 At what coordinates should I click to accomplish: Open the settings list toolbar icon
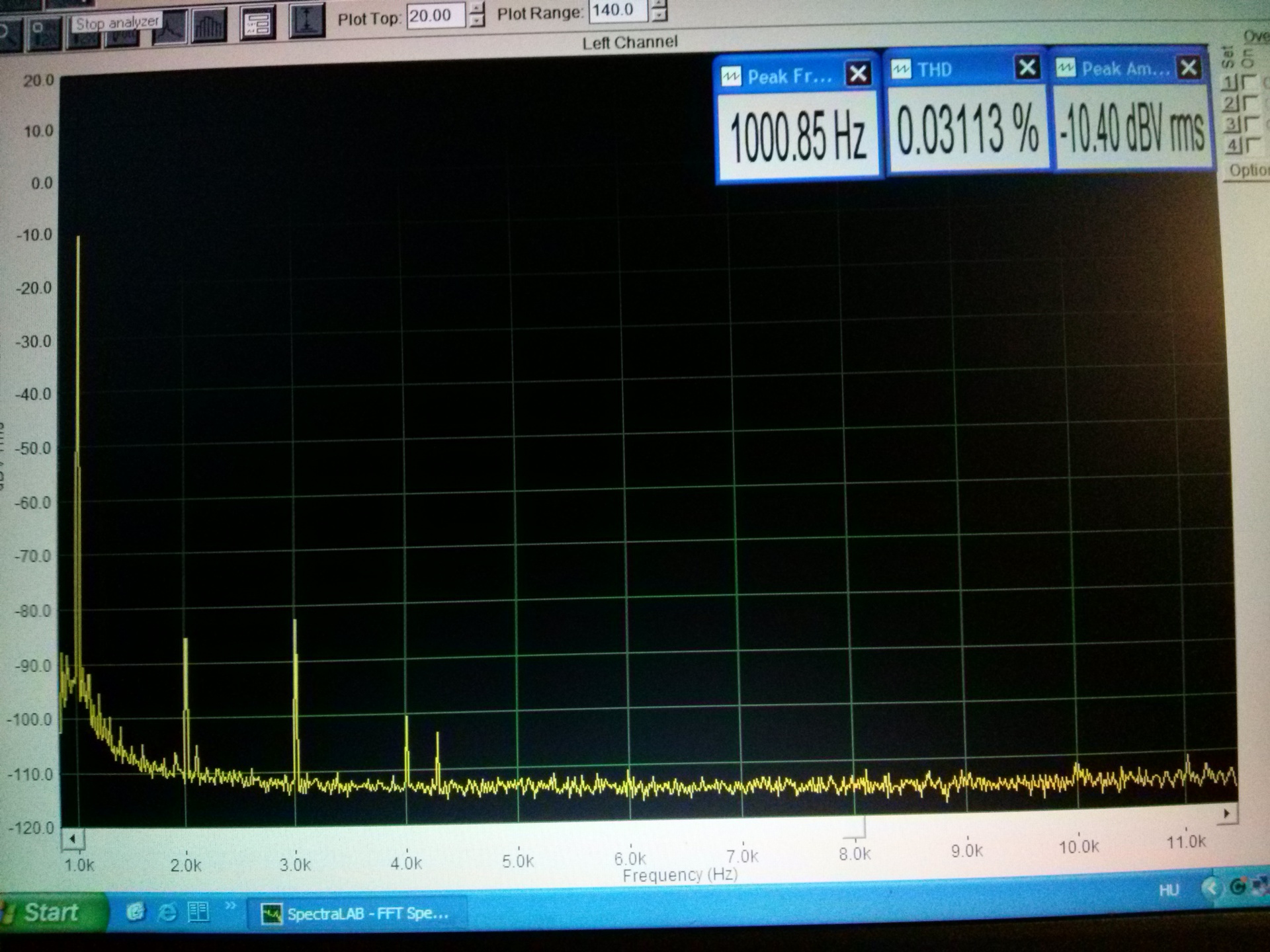click(257, 24)
